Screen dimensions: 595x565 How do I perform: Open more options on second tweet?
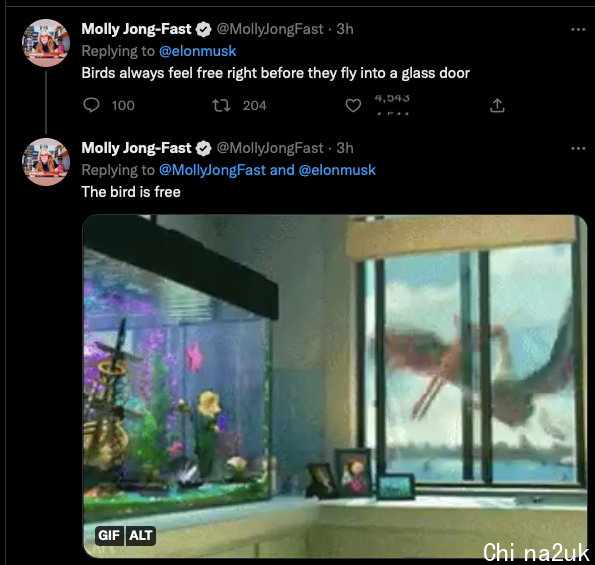[x=578, y=148]
